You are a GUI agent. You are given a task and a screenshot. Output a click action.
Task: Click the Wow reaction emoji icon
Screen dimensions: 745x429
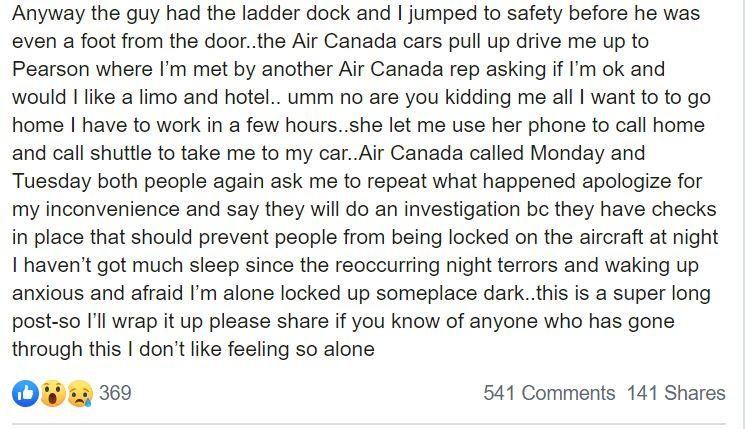[53, 393]
